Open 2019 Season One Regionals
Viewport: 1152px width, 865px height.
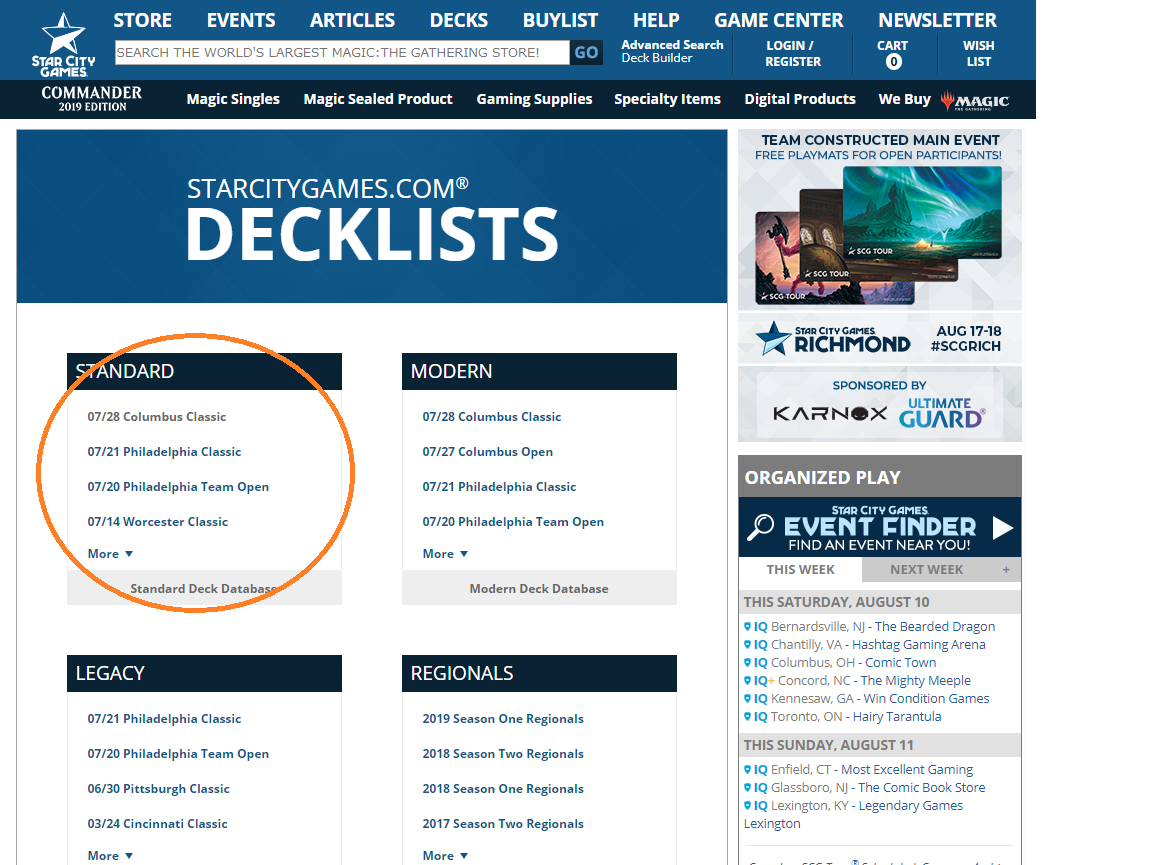click(x=503, y=719)
